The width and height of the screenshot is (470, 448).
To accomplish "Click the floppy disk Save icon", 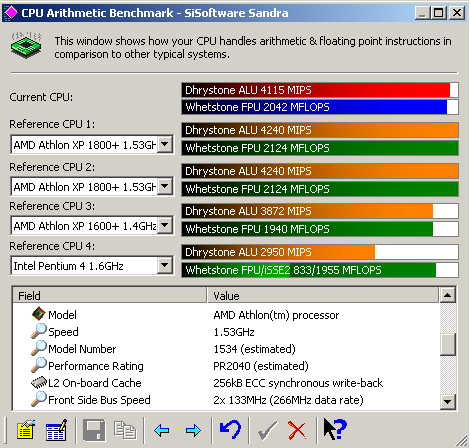I will 94,430.
